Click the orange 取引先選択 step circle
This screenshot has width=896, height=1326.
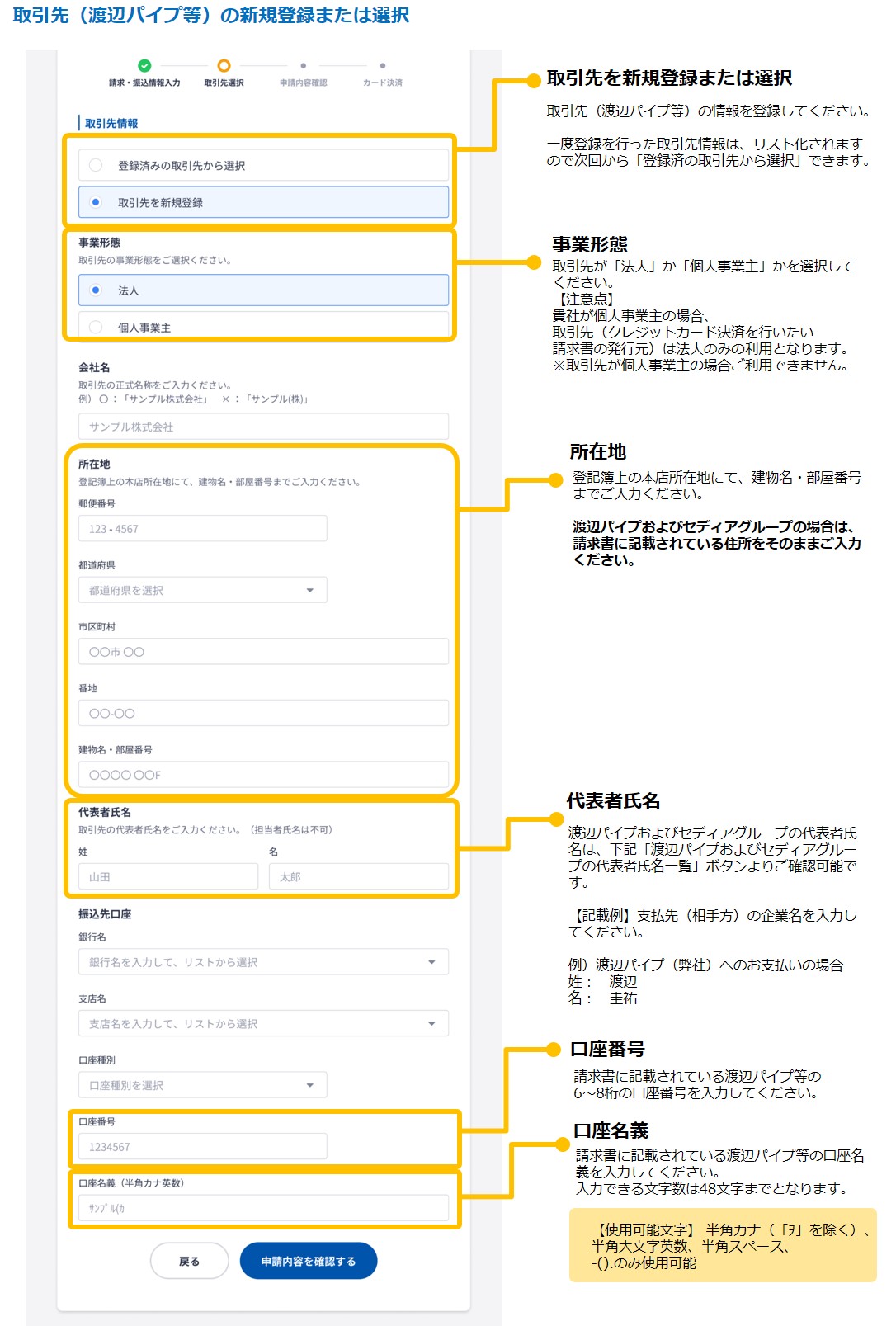pos(224,66)
